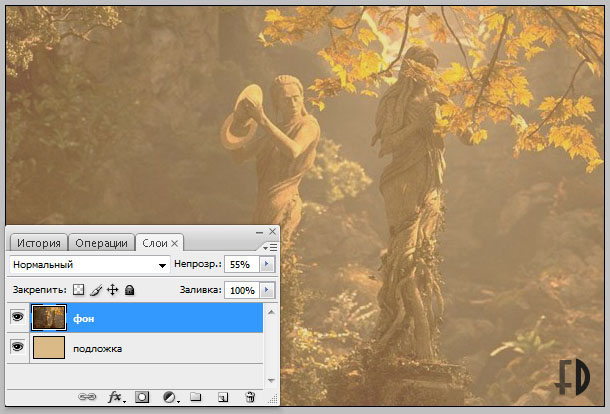
Task: Open the Нормальный blend mode dropdown
Action: tap(88, 265)
